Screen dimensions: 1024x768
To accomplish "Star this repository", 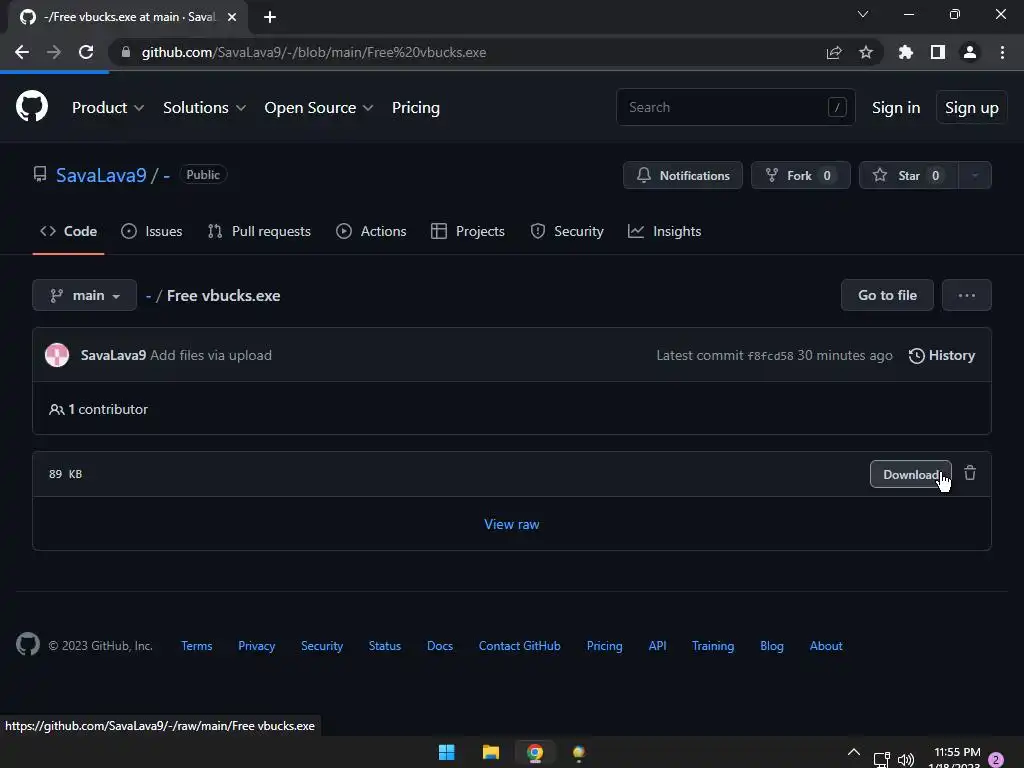I will tap(908, 175).
